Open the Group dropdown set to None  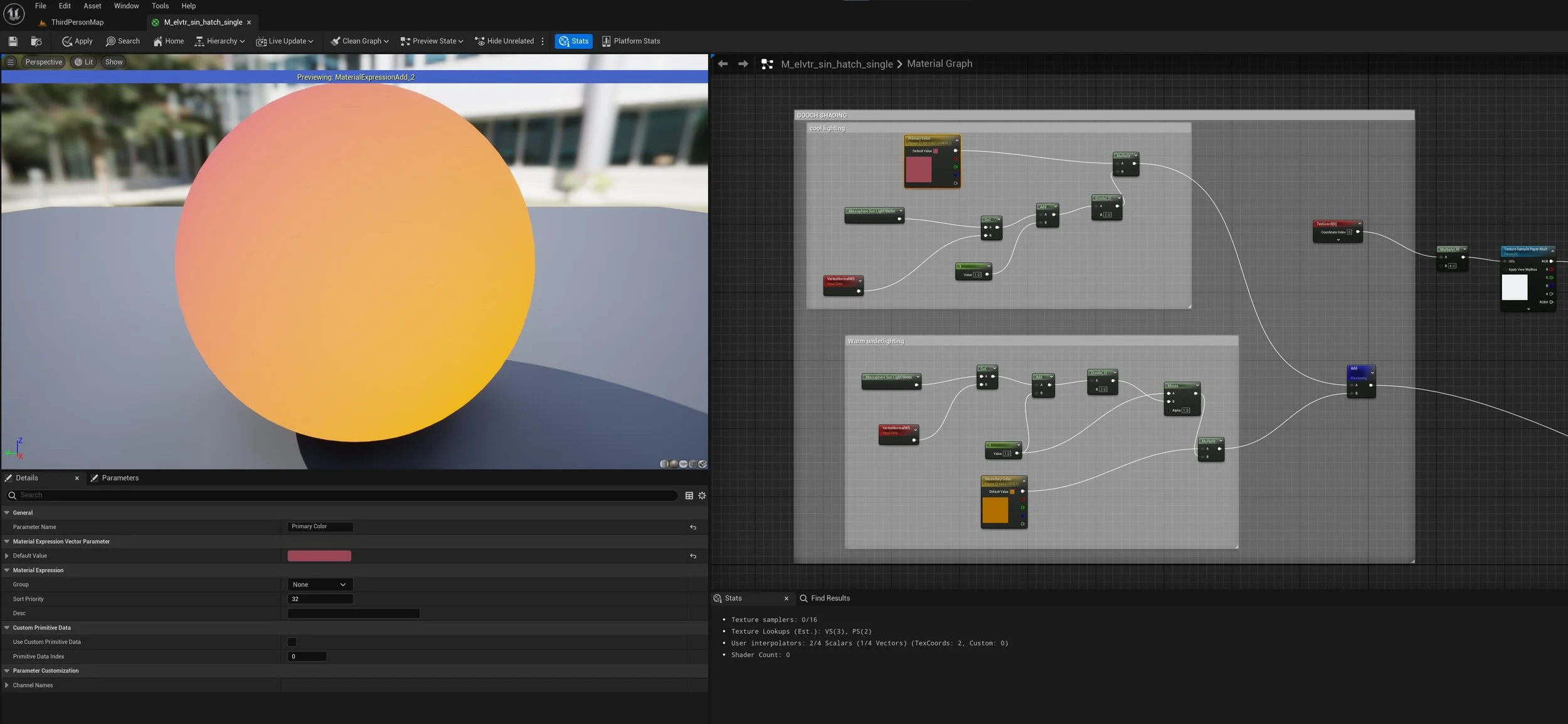tap(319, 585)
